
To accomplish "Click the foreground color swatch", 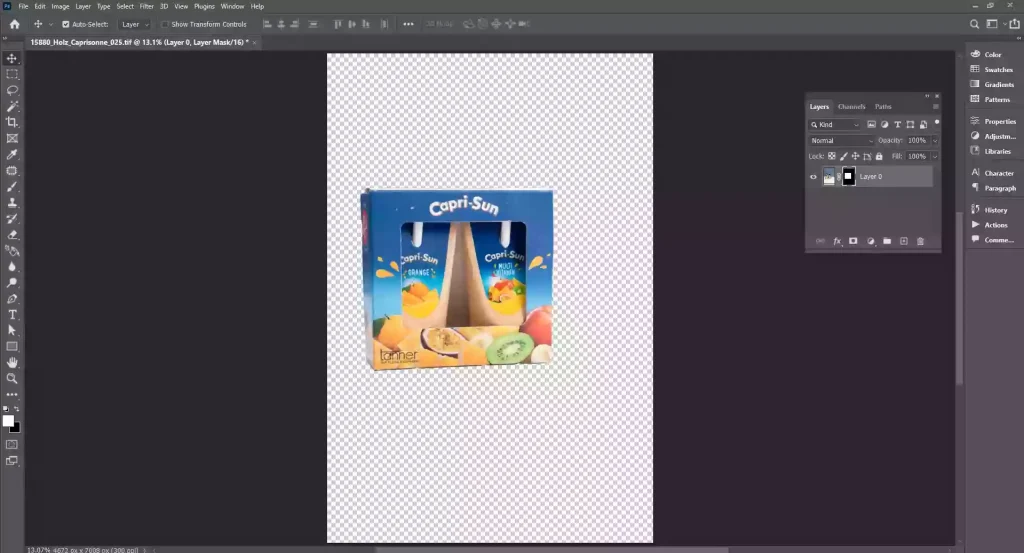I will point(8,421).
